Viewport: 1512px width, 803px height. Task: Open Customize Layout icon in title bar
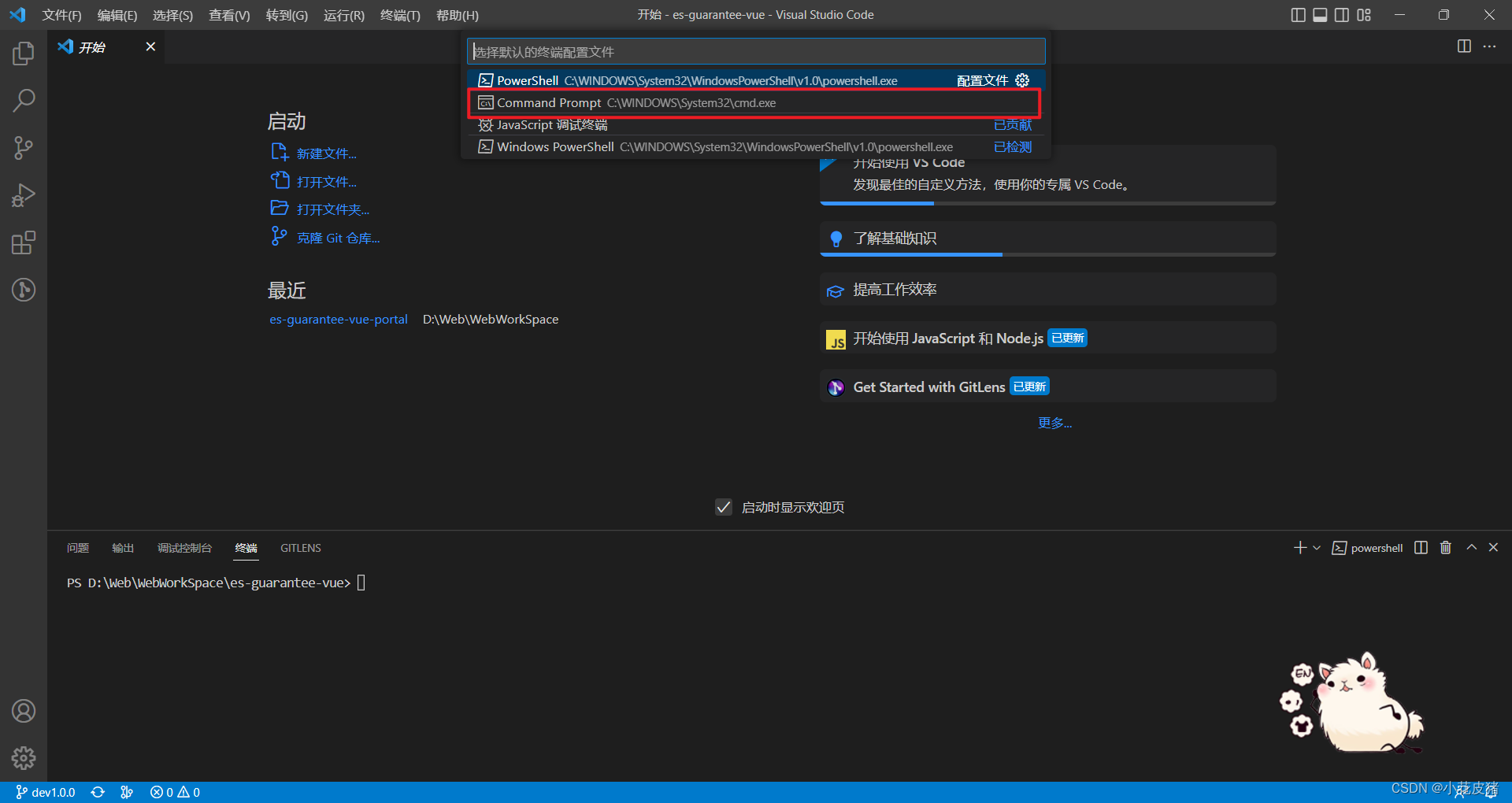tap(1364, 15)
